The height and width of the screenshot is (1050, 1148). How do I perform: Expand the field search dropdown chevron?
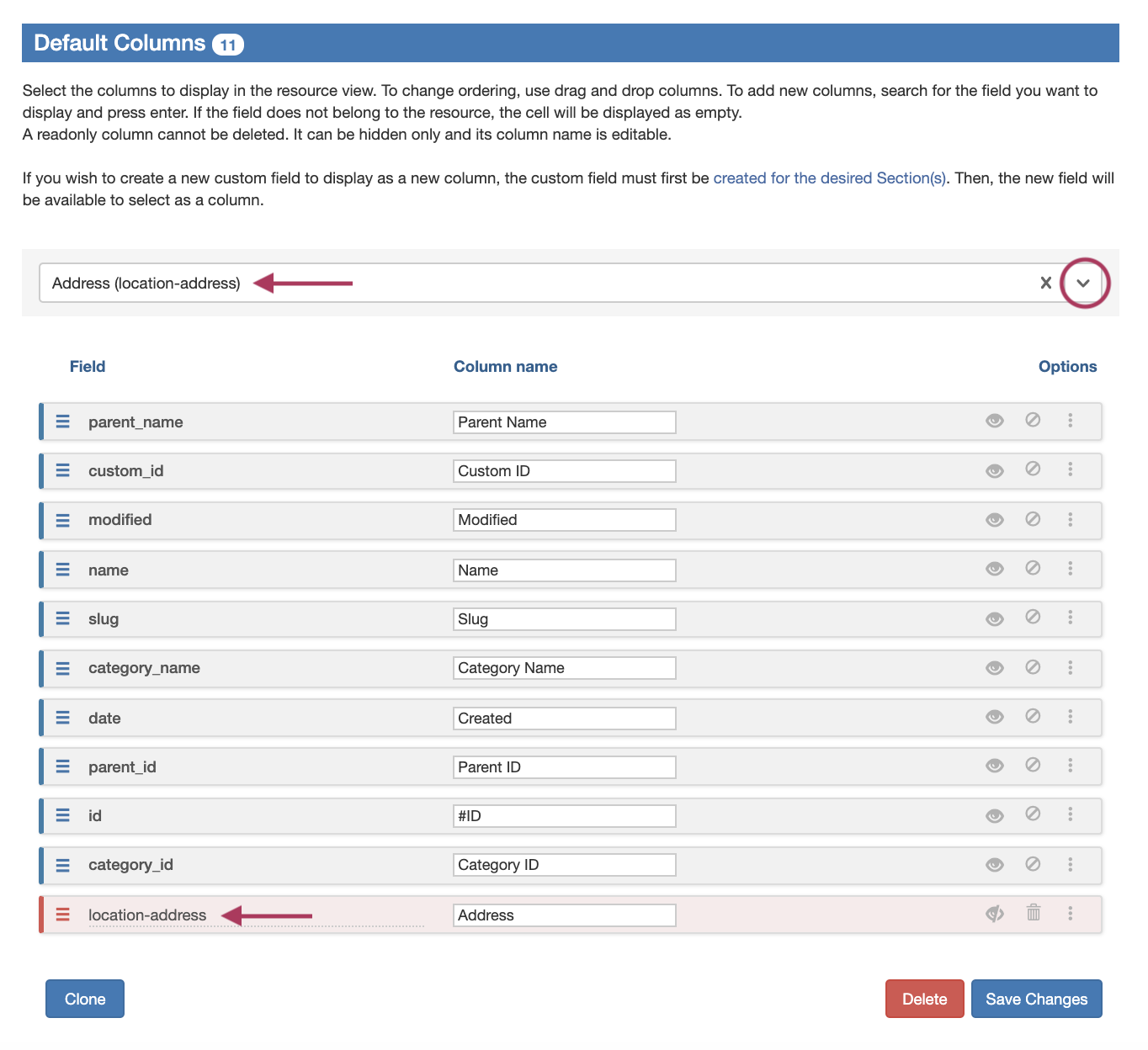pyautogui.click(x=1084, y=284)
